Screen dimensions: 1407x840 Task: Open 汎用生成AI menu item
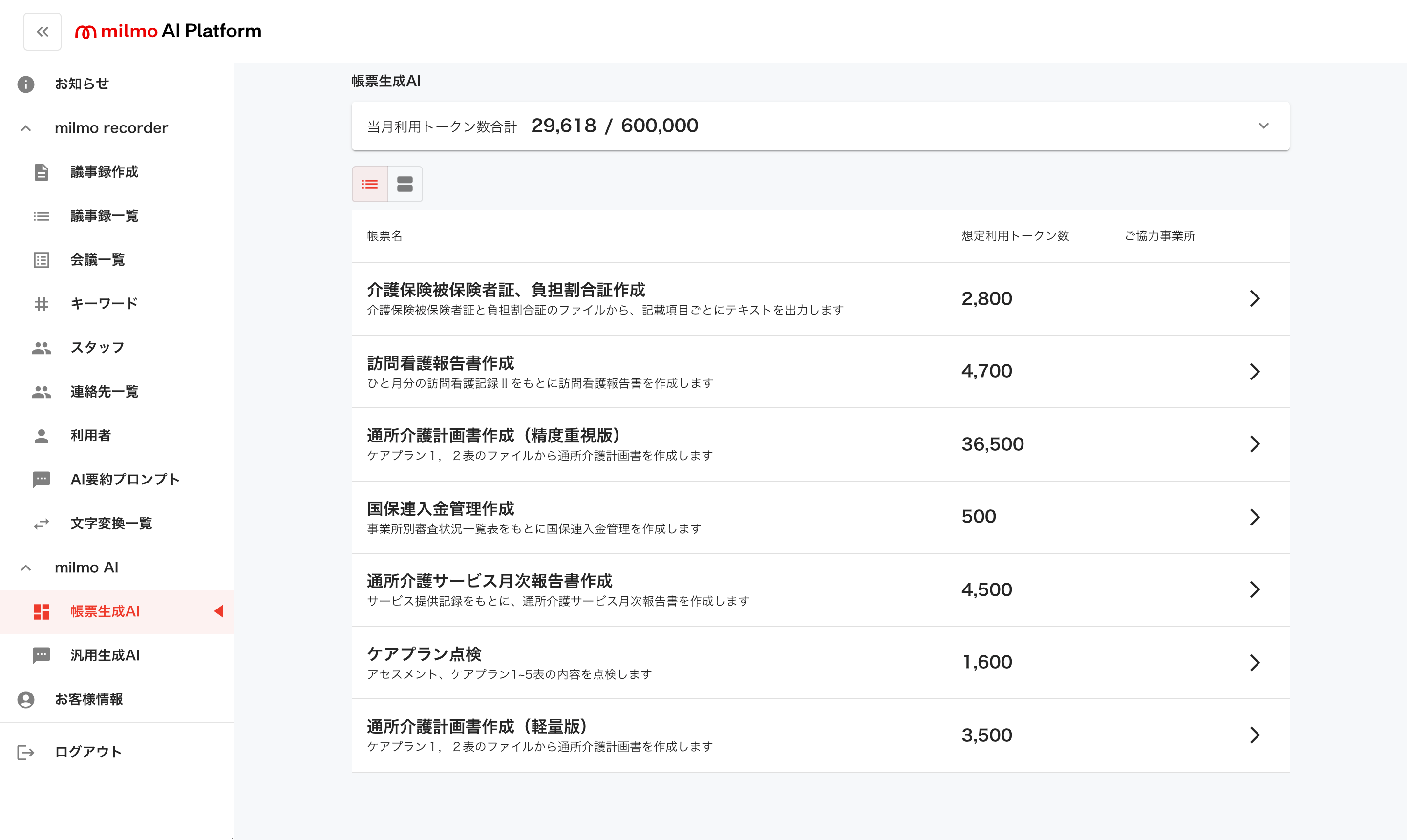(x=105, y=655)
